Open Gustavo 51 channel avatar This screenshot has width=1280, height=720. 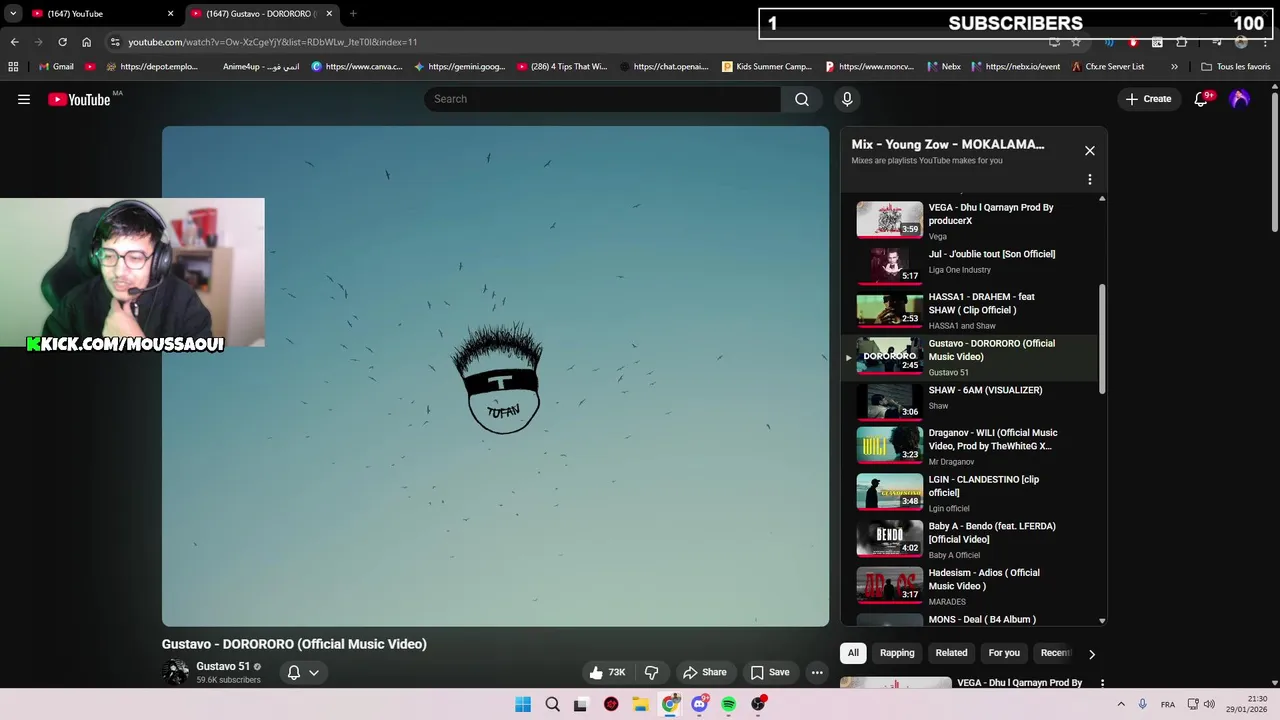tap(175, 672)
